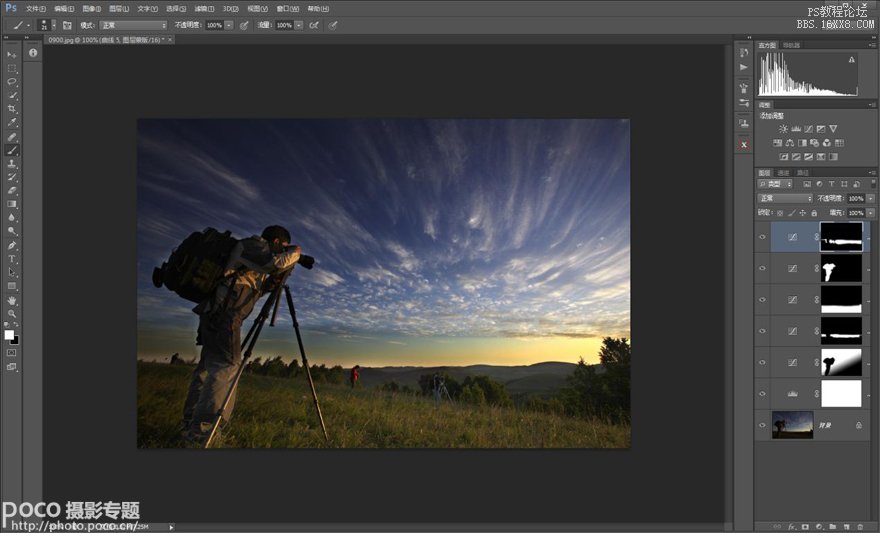
Task: Open the Image menu
Action: tap(91, 9)
